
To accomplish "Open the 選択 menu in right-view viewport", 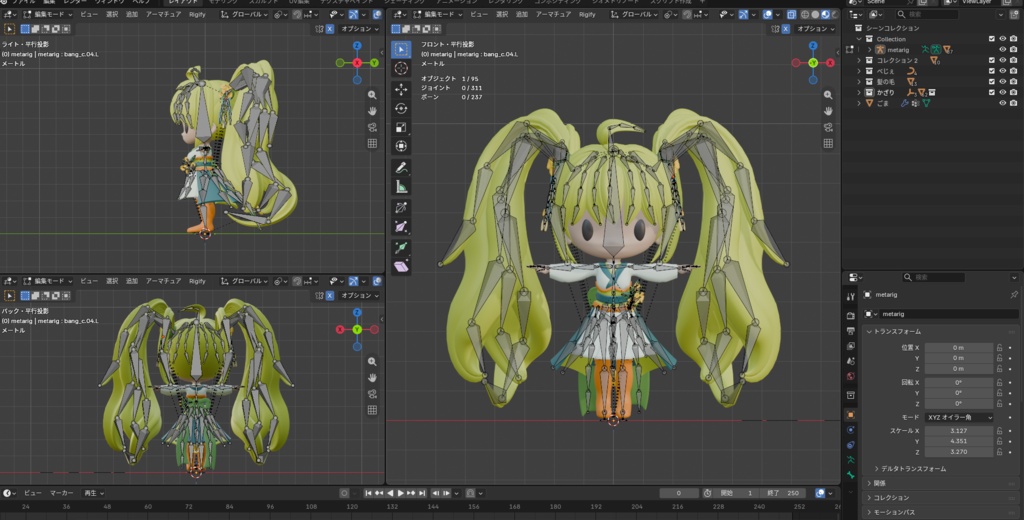I will (x=112, y=14).
